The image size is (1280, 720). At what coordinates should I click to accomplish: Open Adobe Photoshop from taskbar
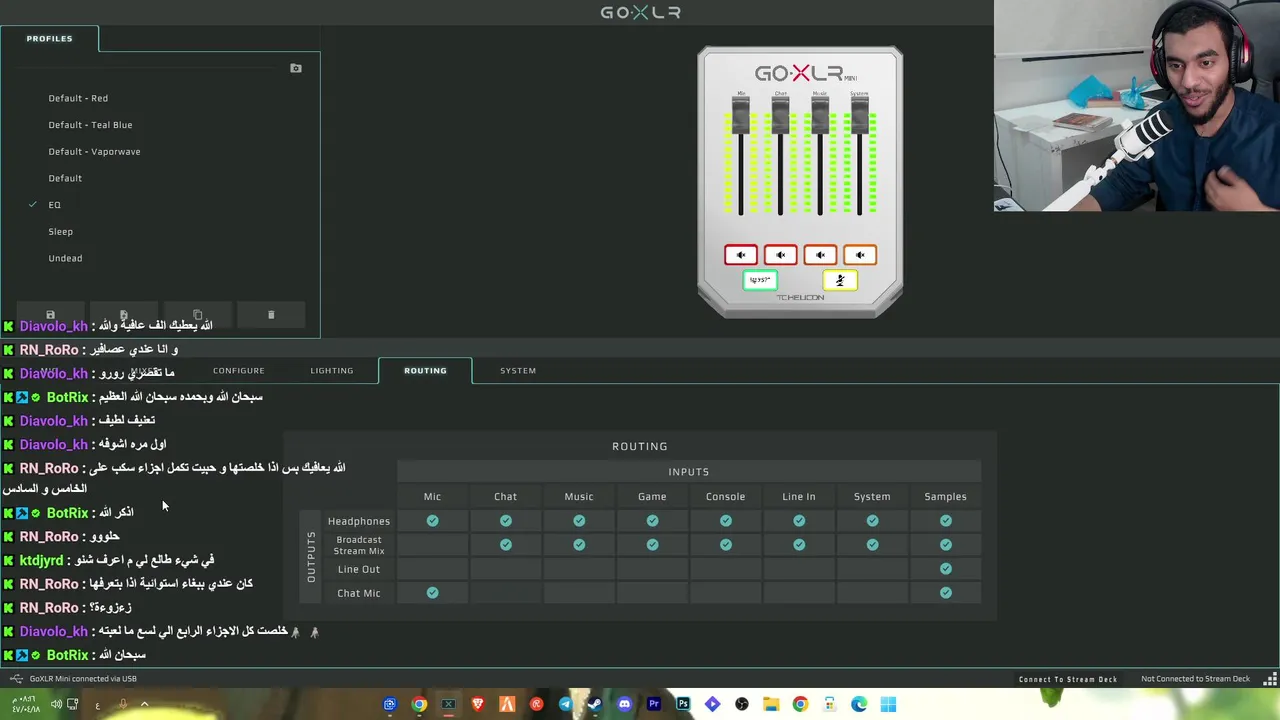tap(683, 704)
